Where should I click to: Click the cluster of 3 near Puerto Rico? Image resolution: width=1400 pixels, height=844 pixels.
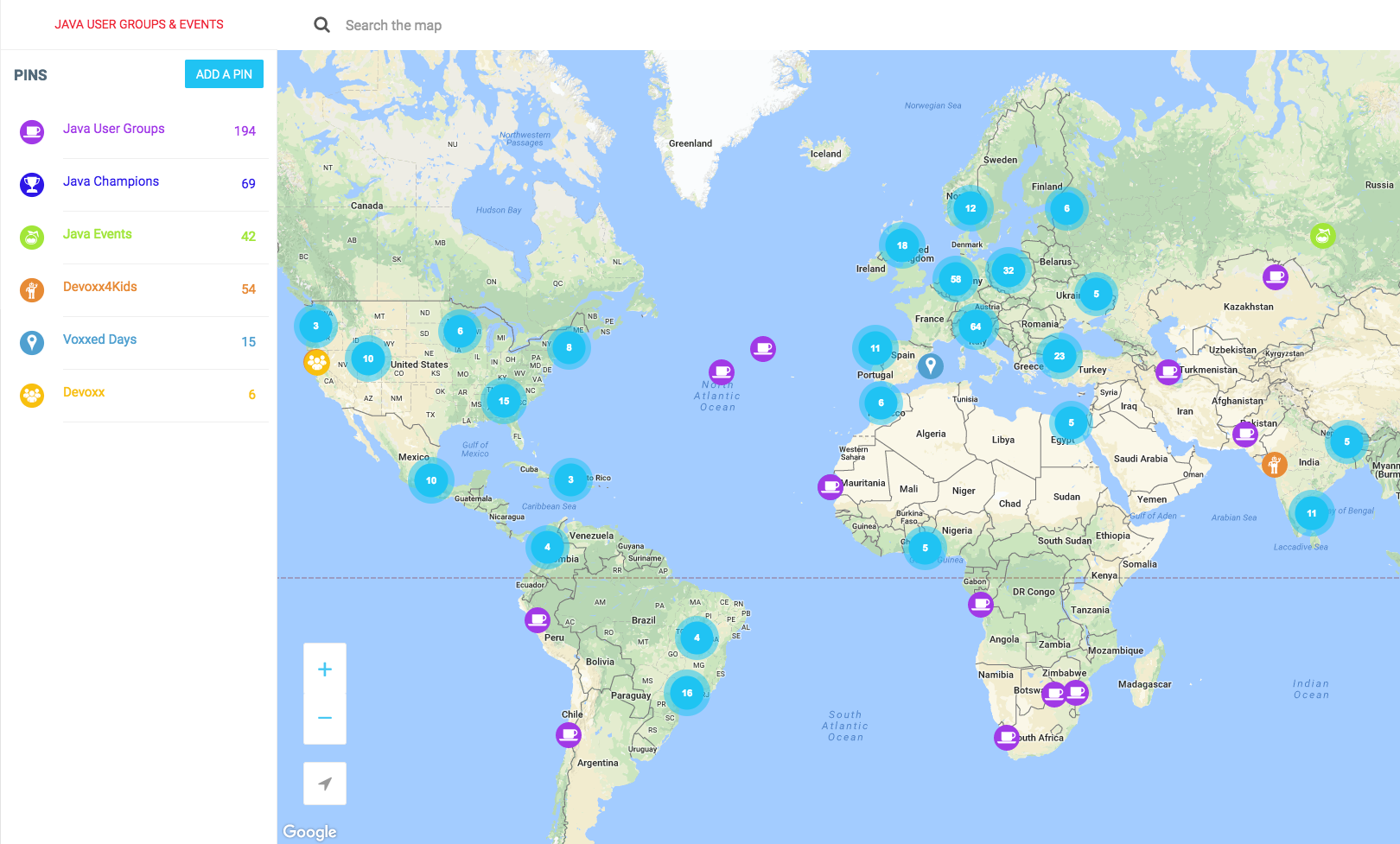point(570,479)
